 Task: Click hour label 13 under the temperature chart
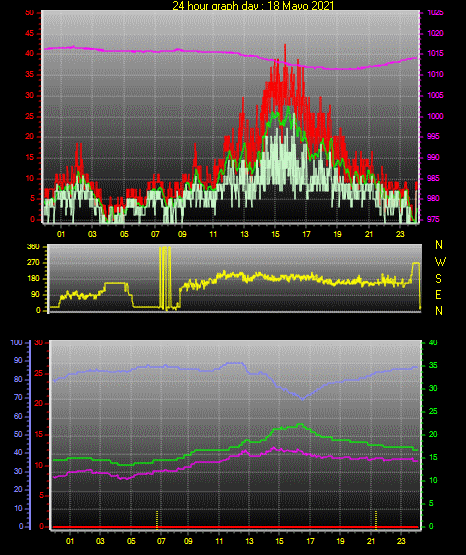[249, 541]
